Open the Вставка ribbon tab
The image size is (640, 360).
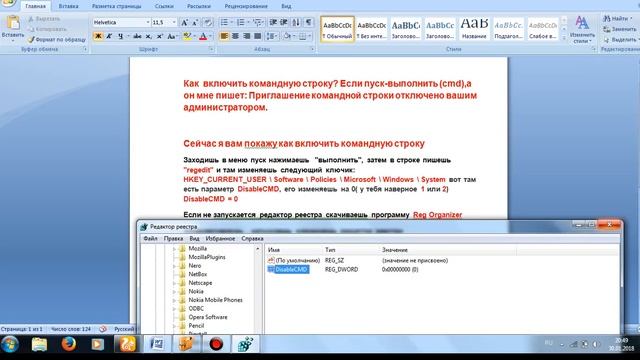[68, 7]
